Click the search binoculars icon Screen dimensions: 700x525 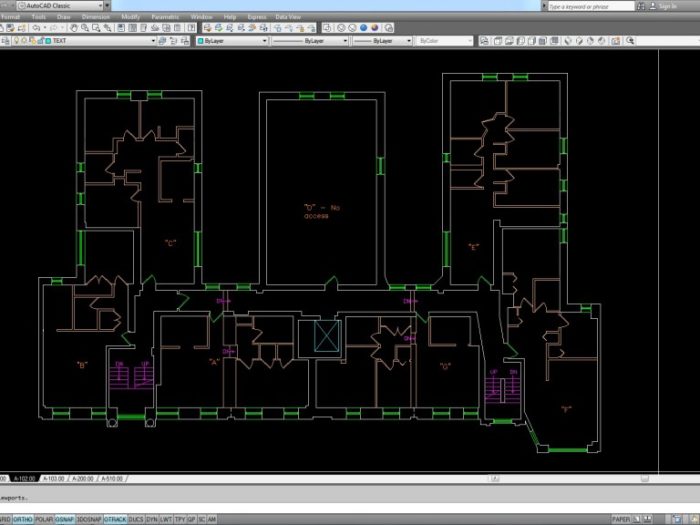[641, 6]
